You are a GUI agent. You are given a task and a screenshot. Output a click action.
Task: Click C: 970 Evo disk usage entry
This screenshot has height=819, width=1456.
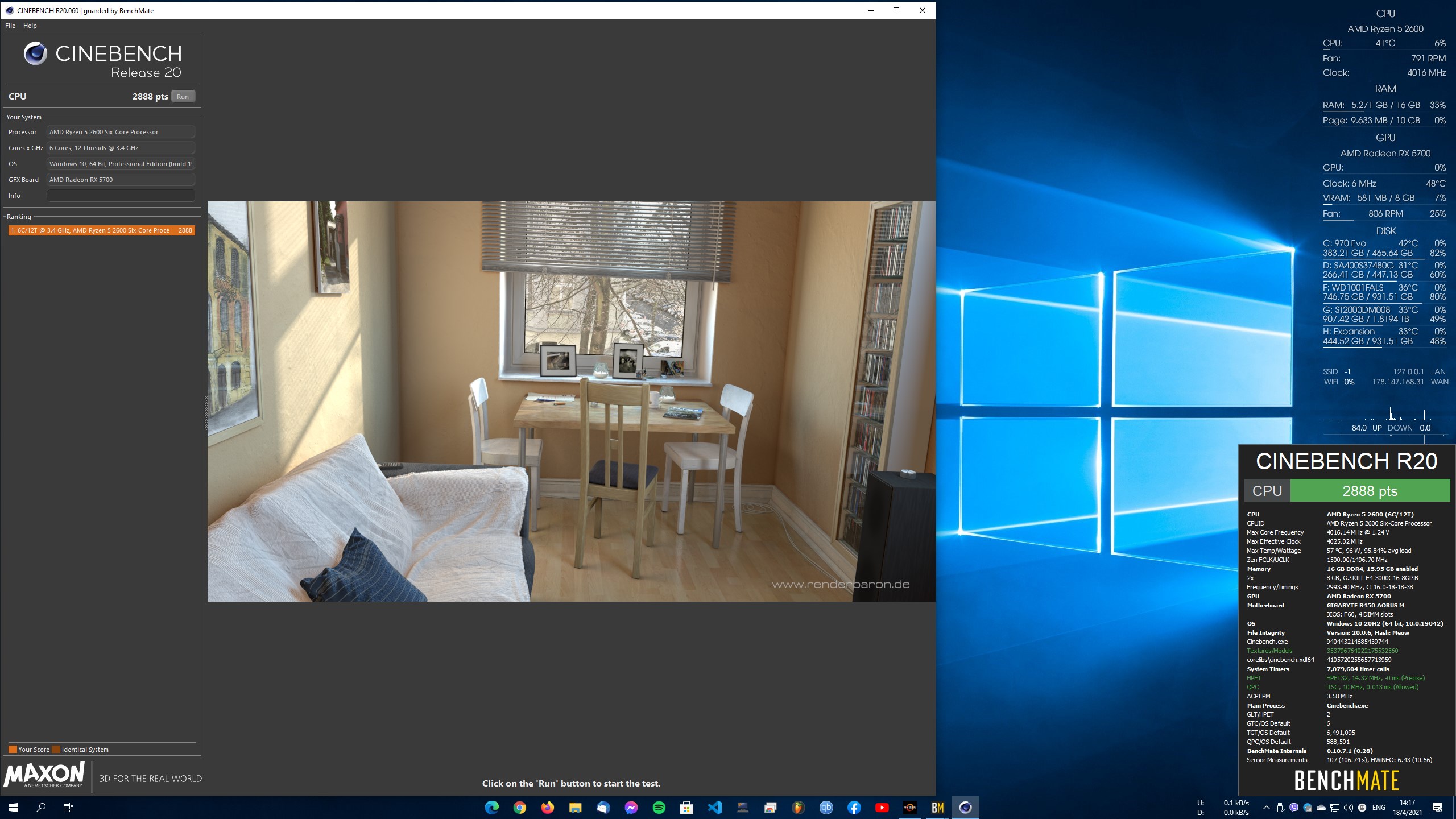[1384, 248]
